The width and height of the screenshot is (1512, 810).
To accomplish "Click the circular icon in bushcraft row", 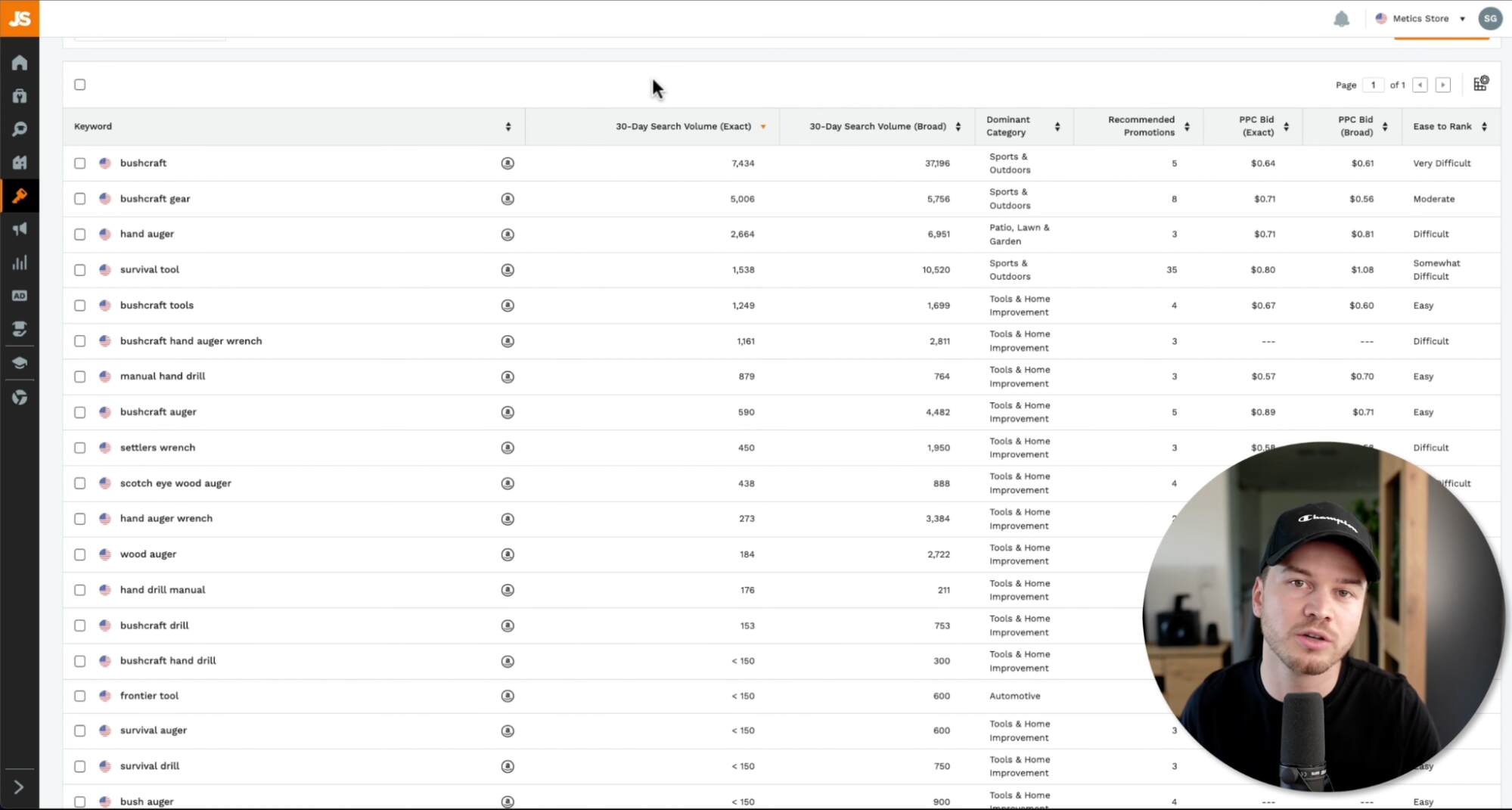I will pos(508,163).
